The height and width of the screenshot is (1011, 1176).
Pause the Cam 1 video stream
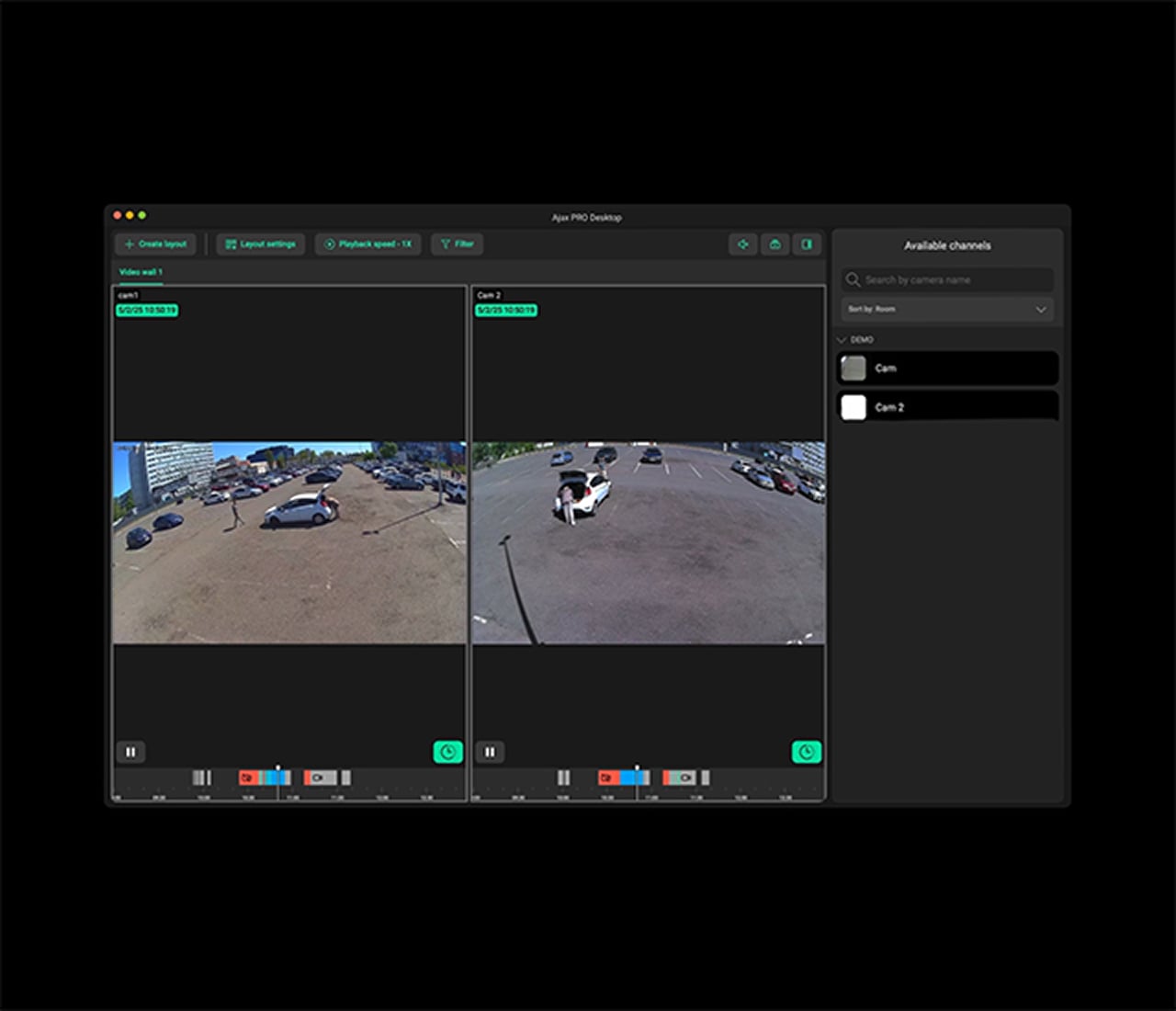point(130,752)
